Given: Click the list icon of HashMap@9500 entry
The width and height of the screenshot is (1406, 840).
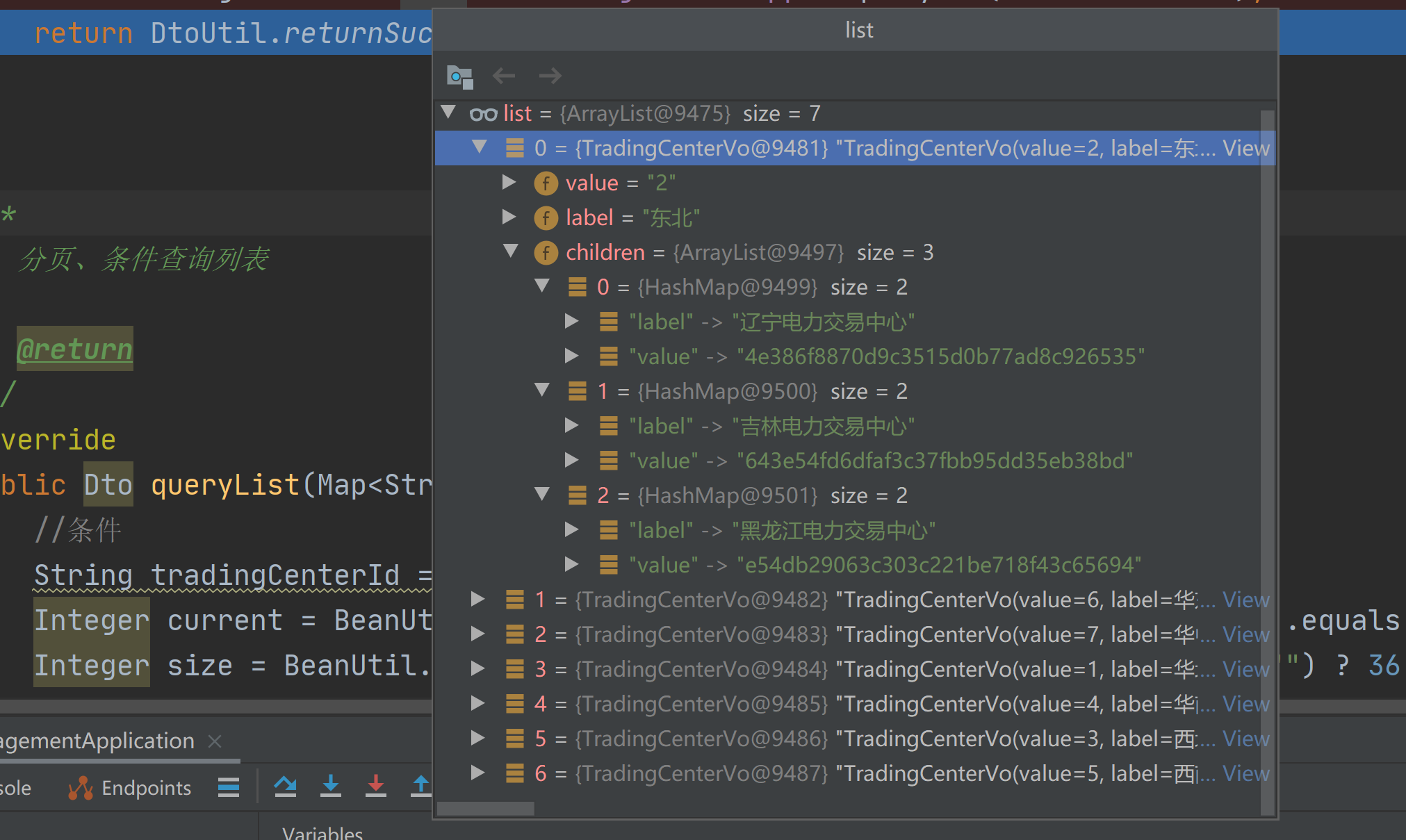Looking at the screenshot, I should coord(577,391).
